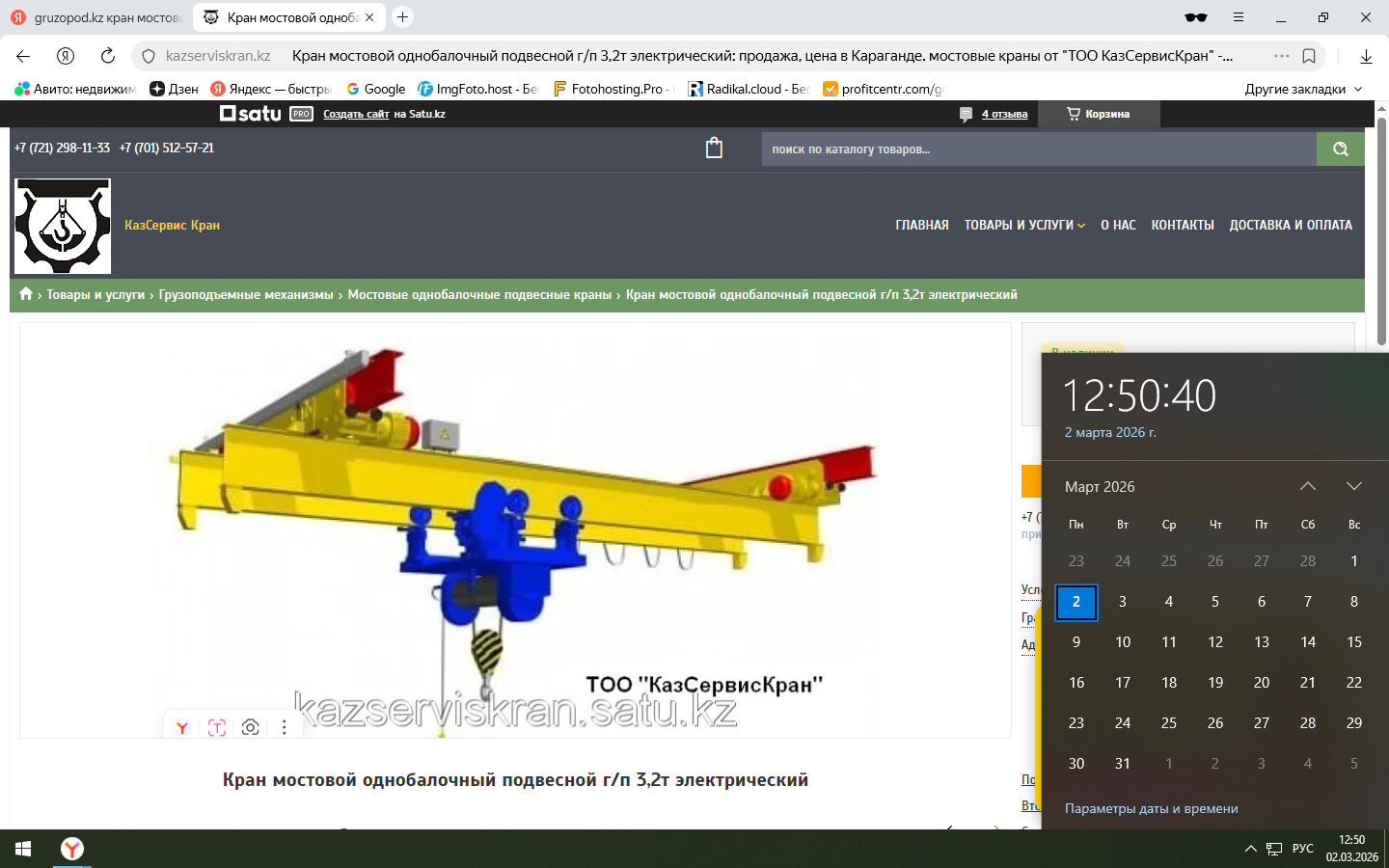Click the camera icon on product image
This screenshot has width=1389, height=868.
point(251,727)
